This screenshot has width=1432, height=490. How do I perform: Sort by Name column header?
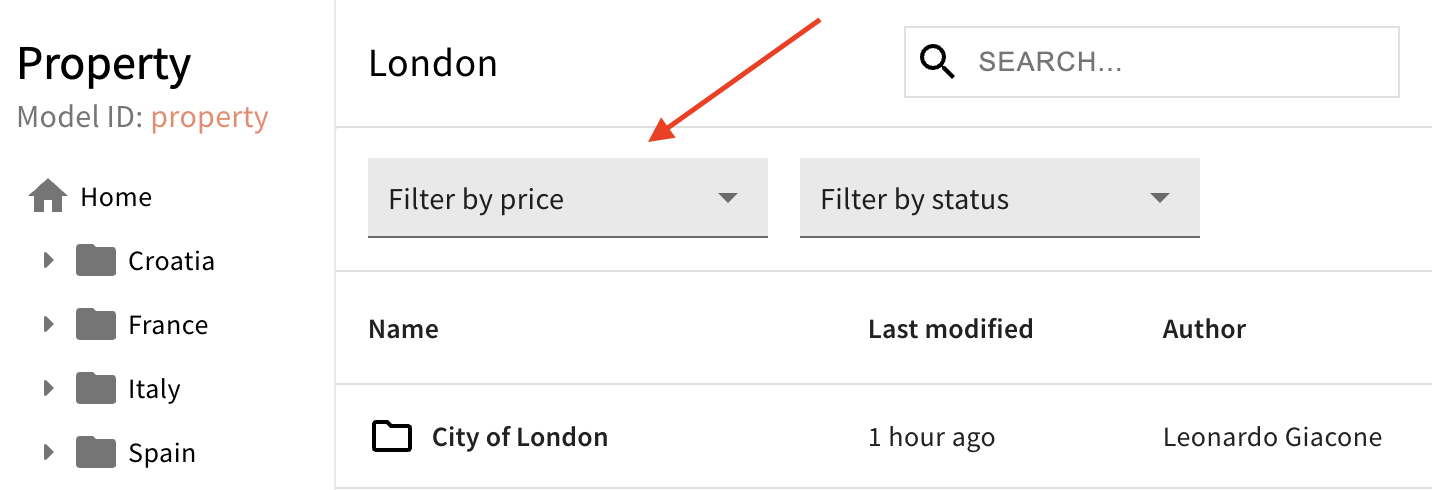(x=403, y=328)
